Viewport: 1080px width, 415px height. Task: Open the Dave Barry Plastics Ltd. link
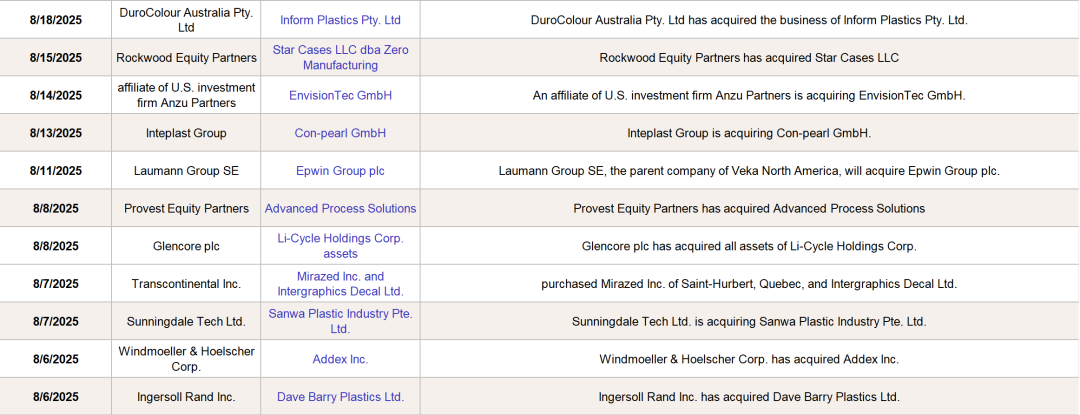[x=340, y=397]
